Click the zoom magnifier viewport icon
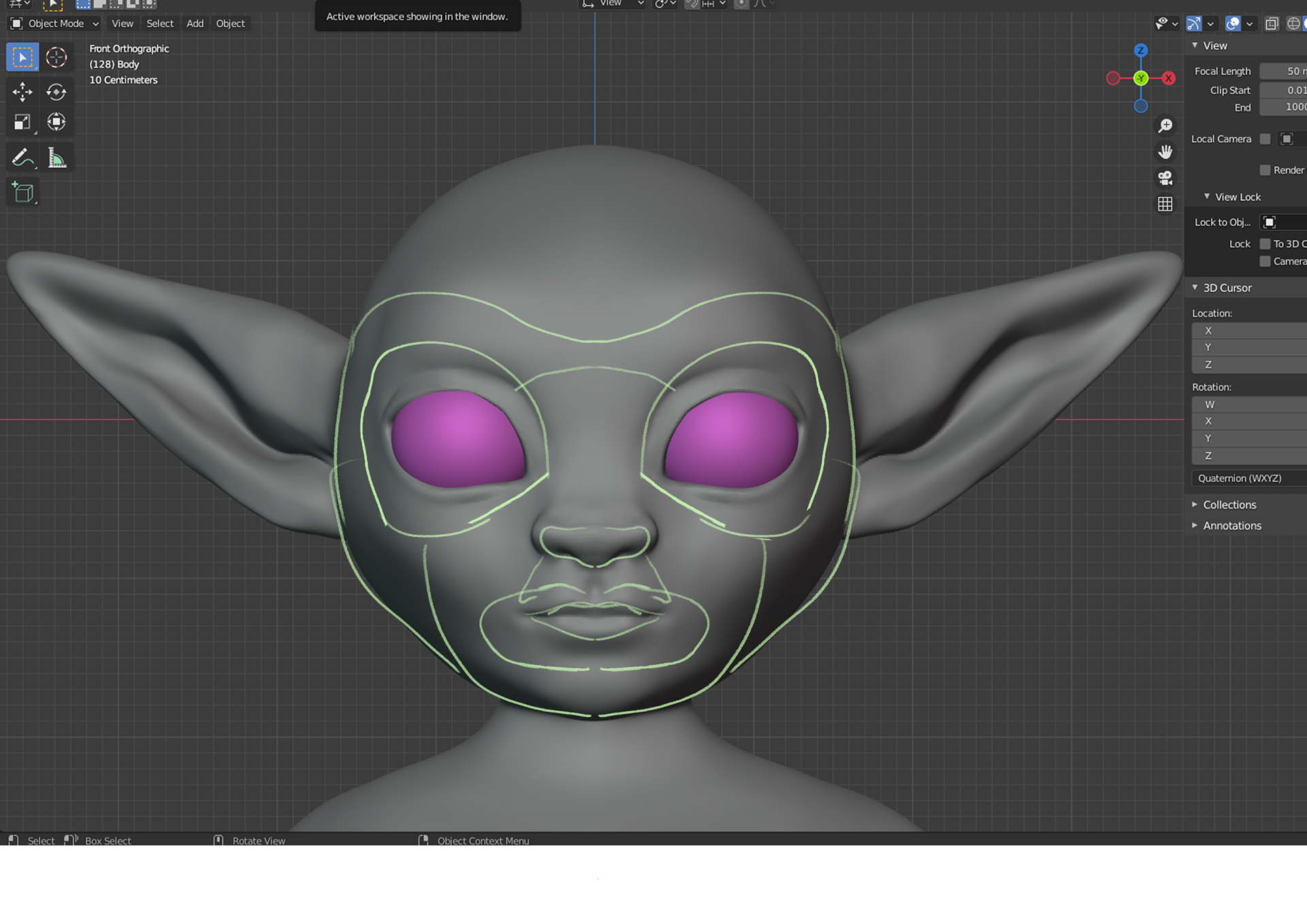This screenshot has height=924, width=1307. point(1165,126)
